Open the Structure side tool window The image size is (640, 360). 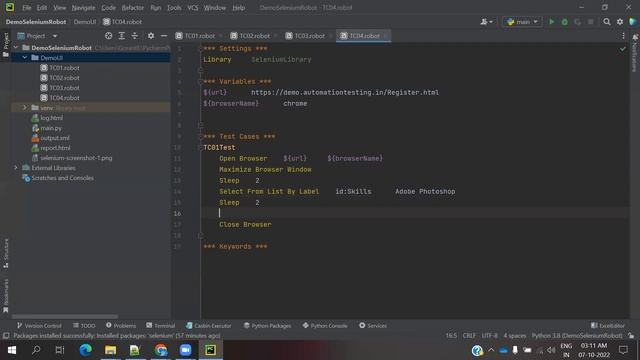(x=6, y=253)
